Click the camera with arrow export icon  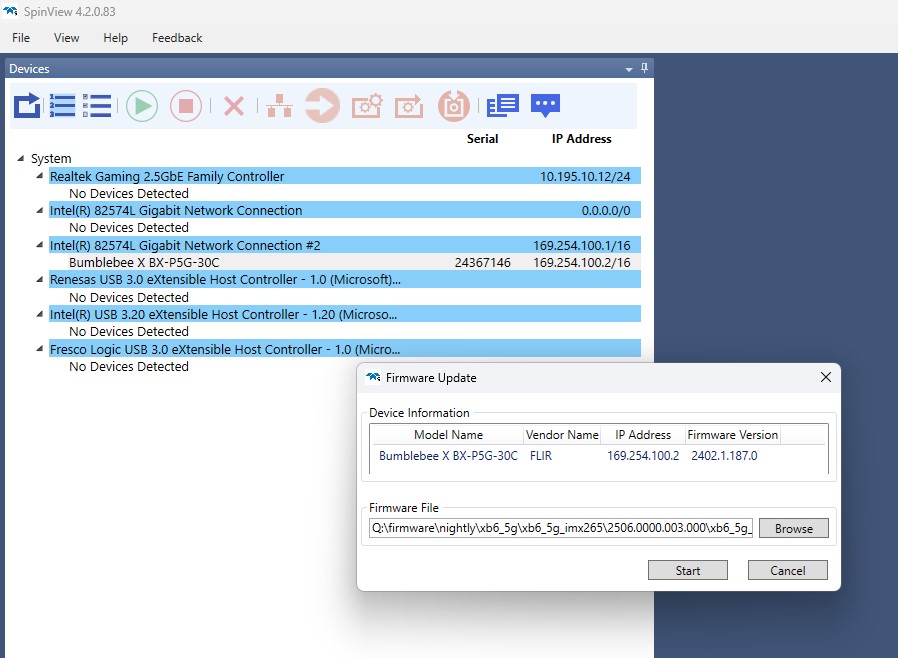409,106
